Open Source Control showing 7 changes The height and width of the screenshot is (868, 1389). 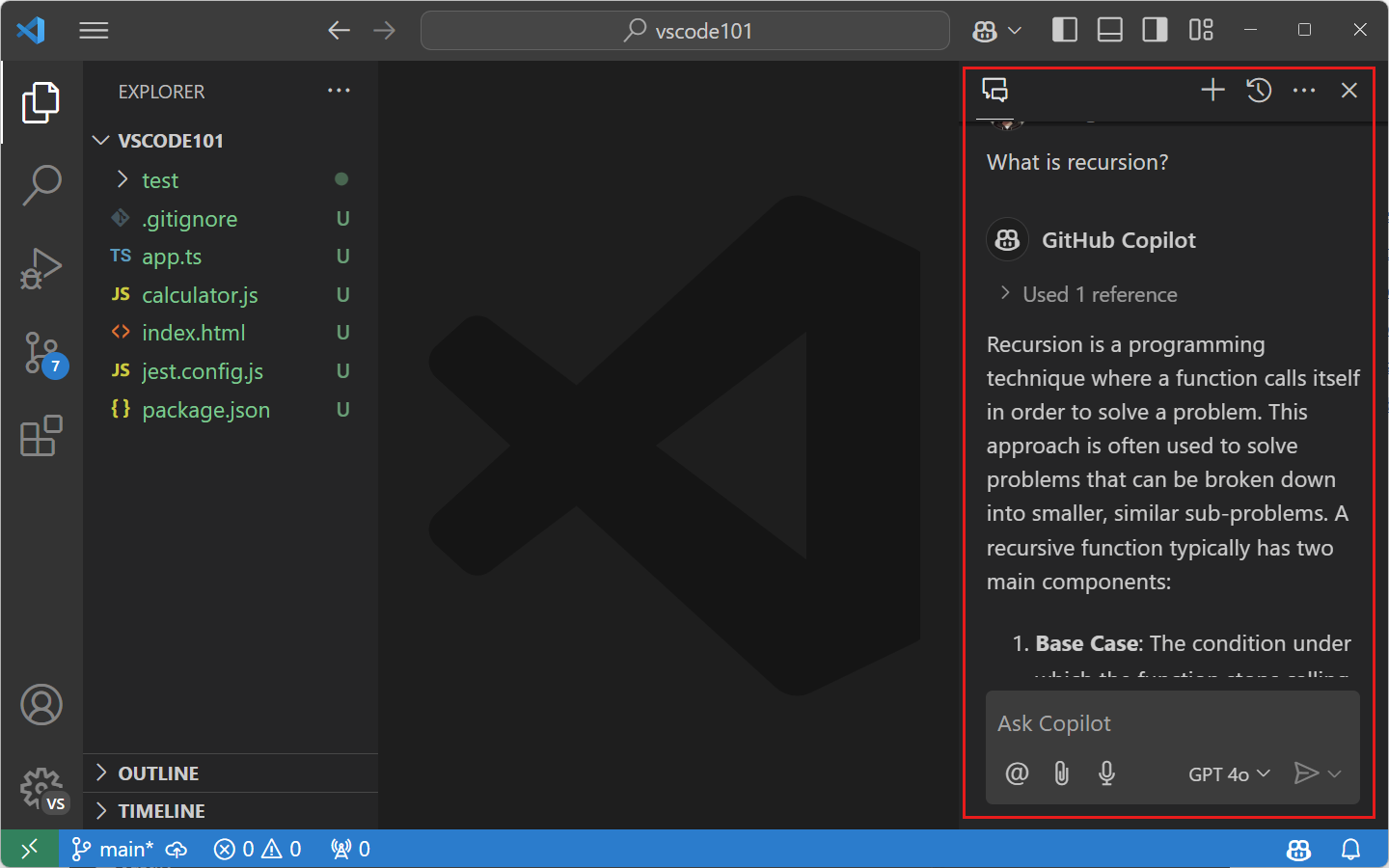[x=41, y=353]
